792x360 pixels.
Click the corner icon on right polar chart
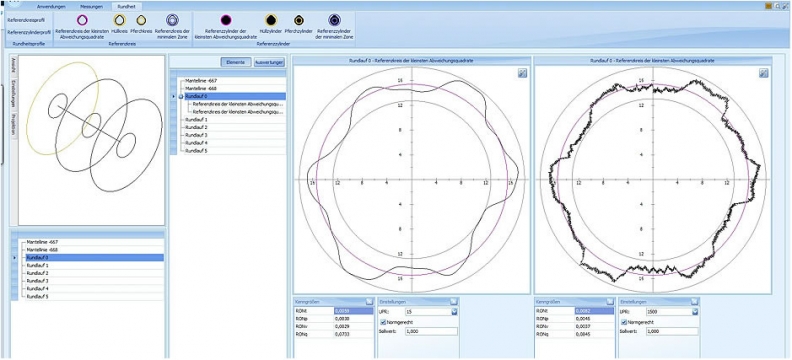[764, 73]
